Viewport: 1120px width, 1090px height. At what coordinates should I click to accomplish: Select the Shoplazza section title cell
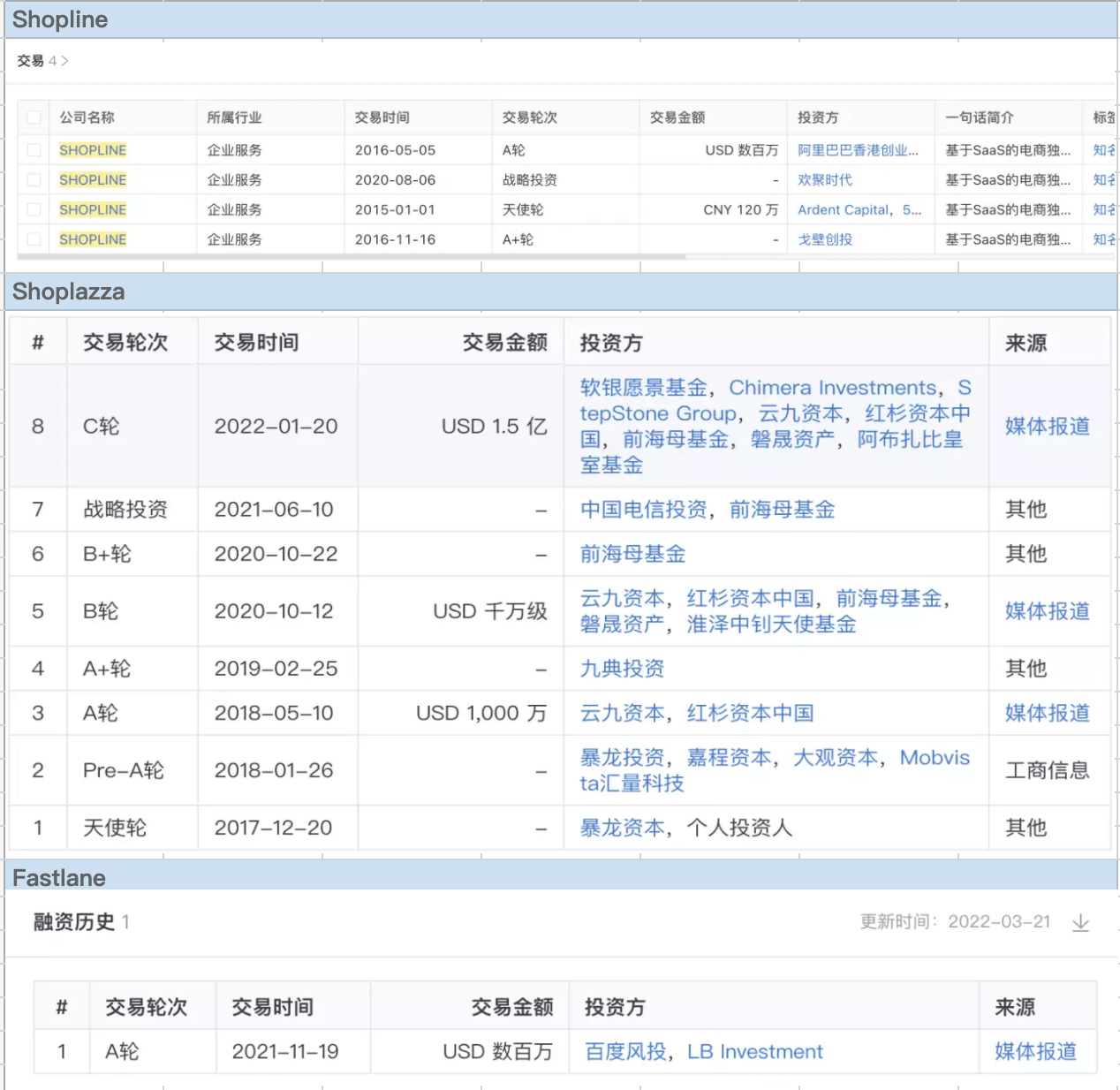point(562,291)
